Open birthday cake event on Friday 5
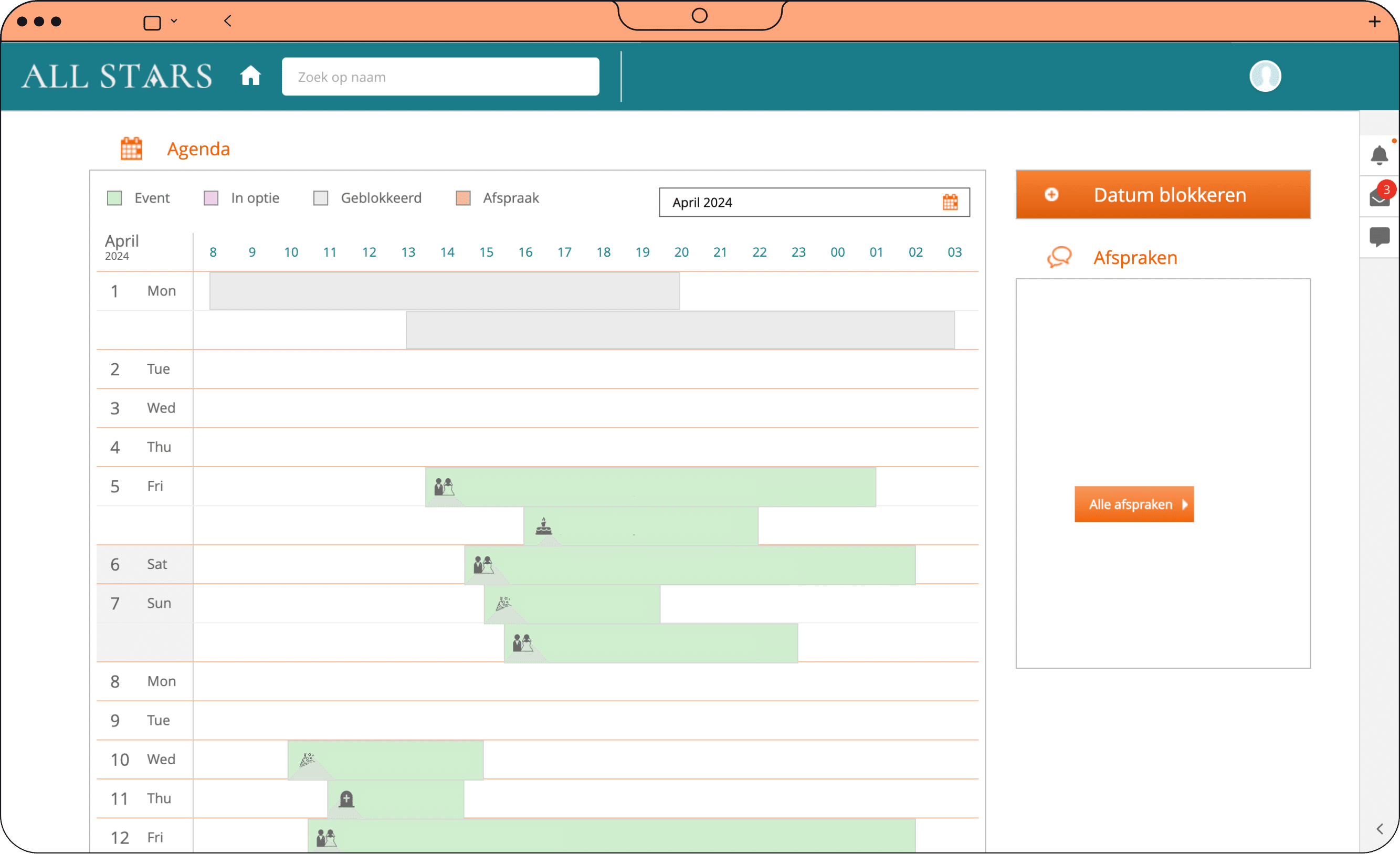Viewport: 1400px width, 854px height. [x=640, y=526]
